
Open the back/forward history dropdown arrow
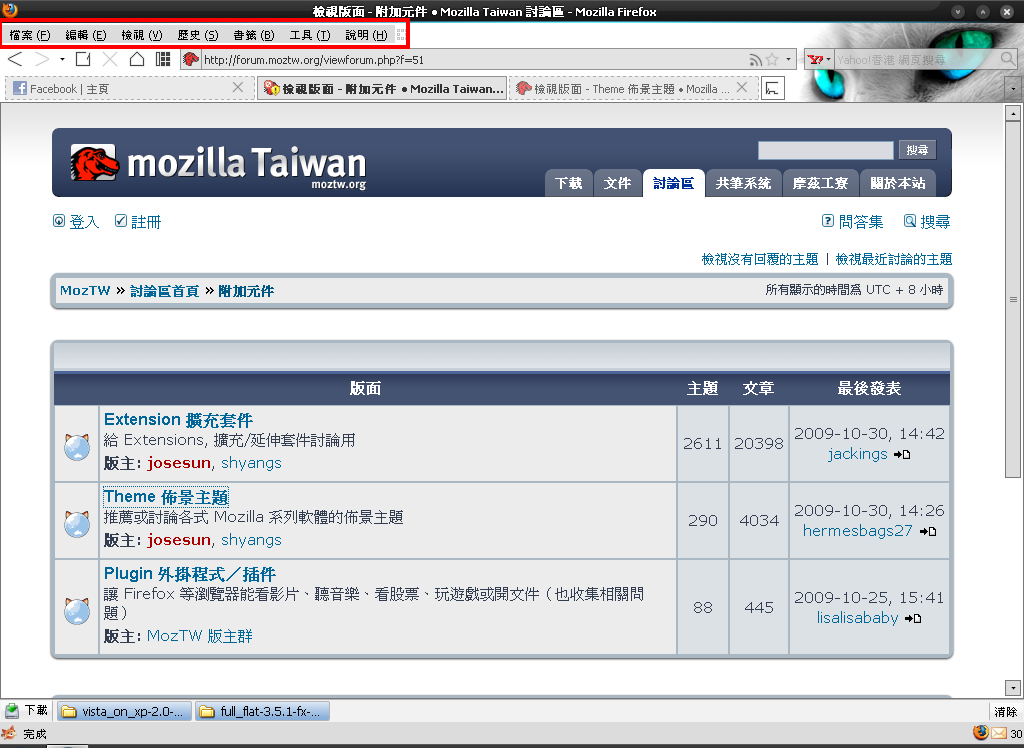(x=62, y=59)
